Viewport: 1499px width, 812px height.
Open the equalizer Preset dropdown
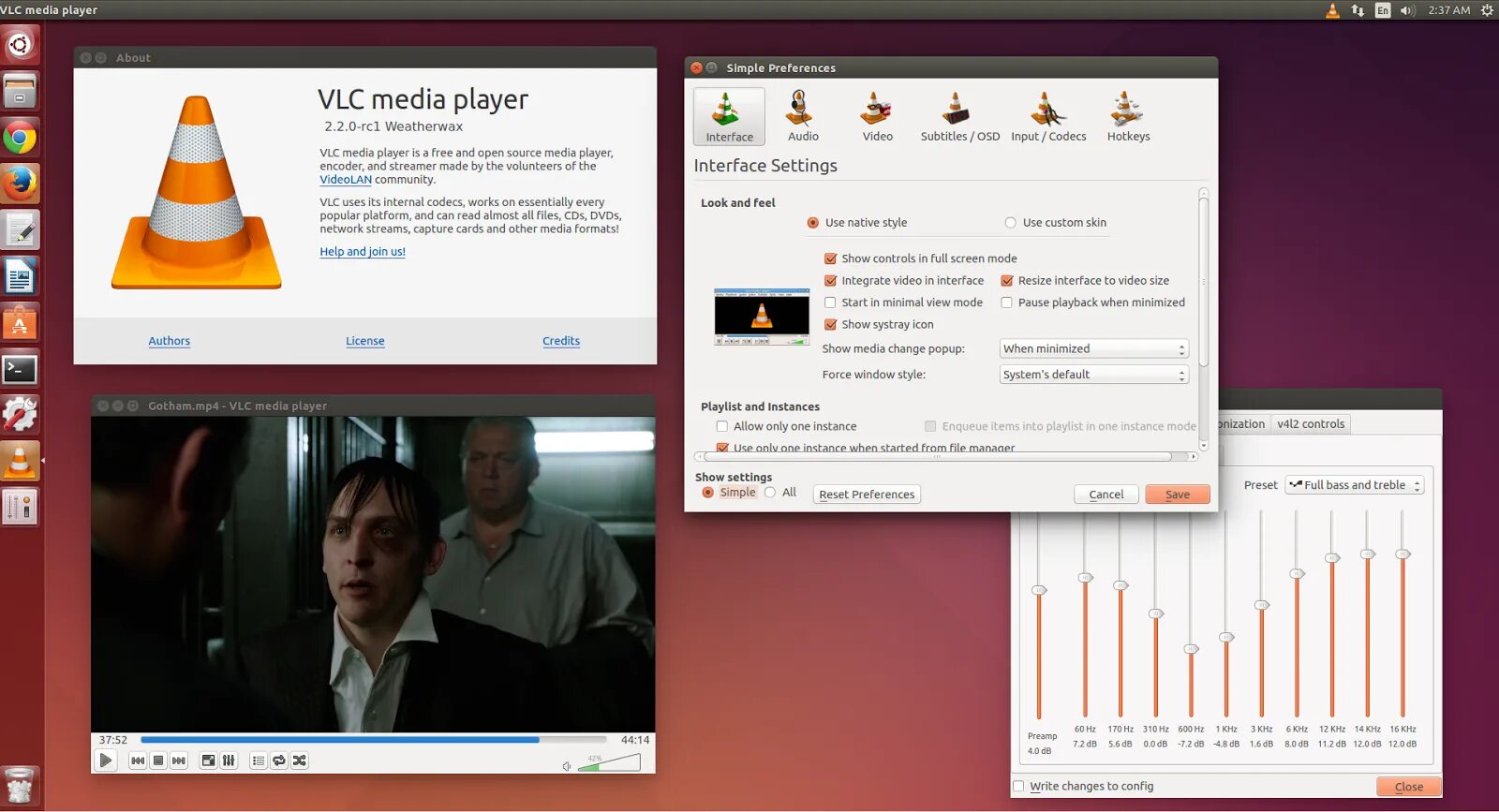tap(1355, 485)
